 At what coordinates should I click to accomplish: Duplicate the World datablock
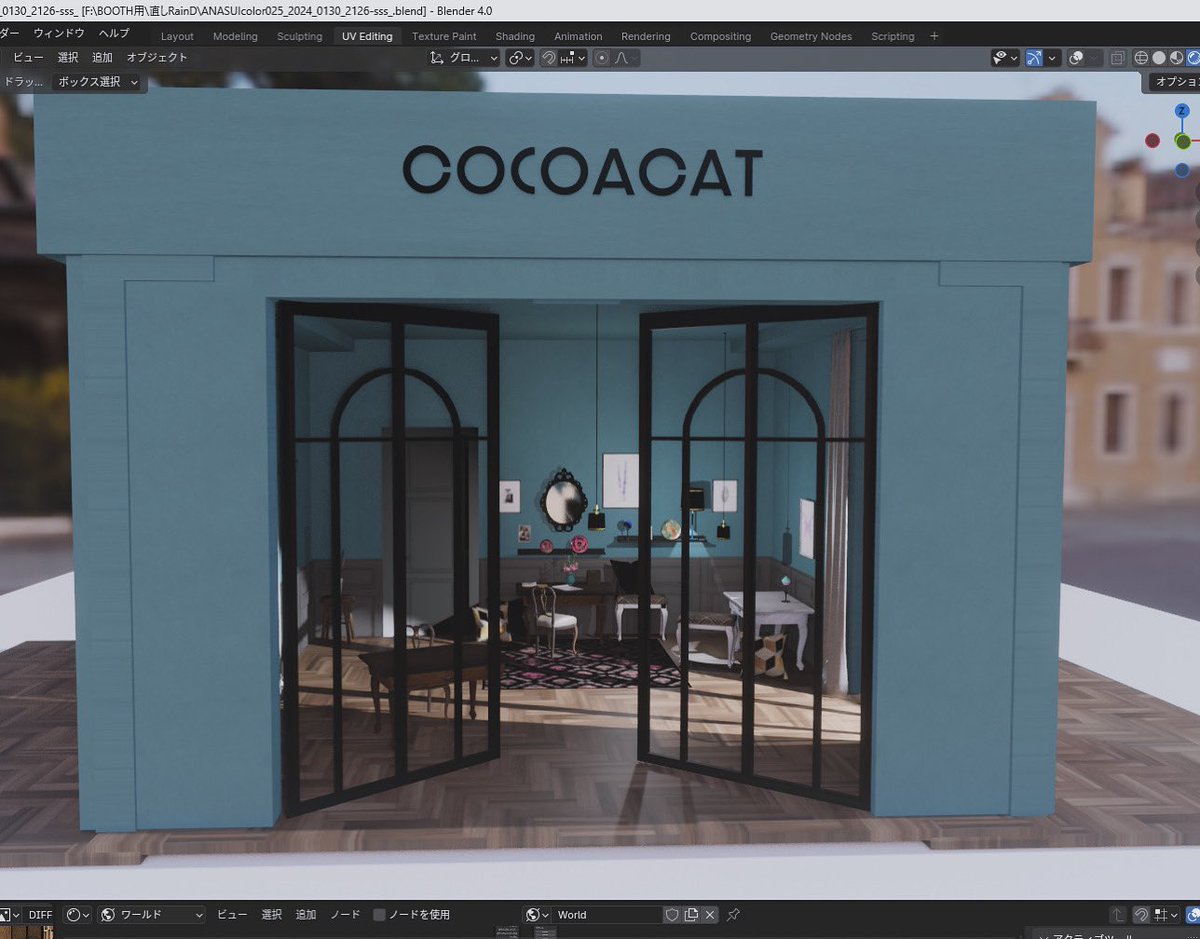tap(691, 914)
